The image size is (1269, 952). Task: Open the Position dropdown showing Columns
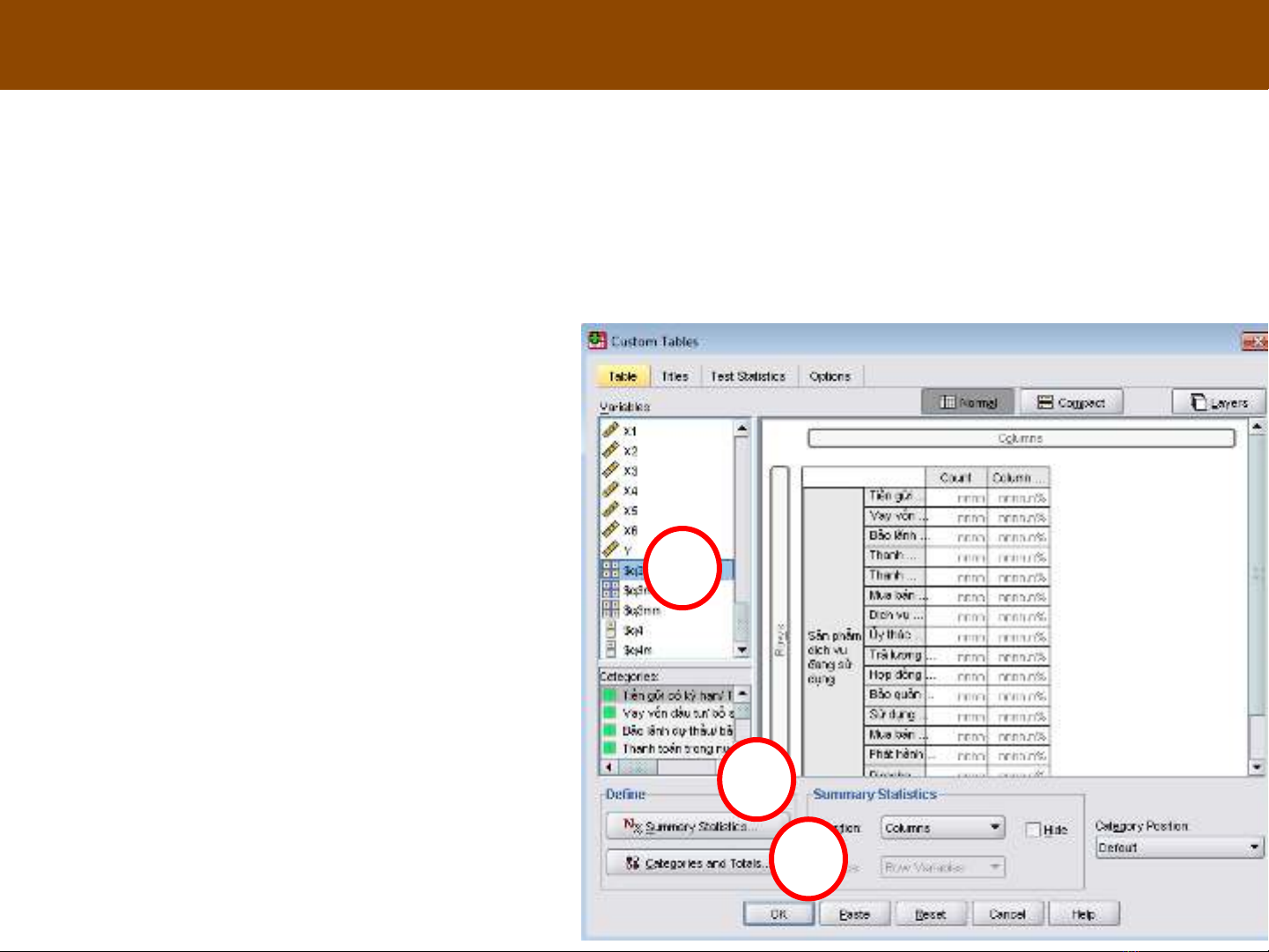coord(942,828)
